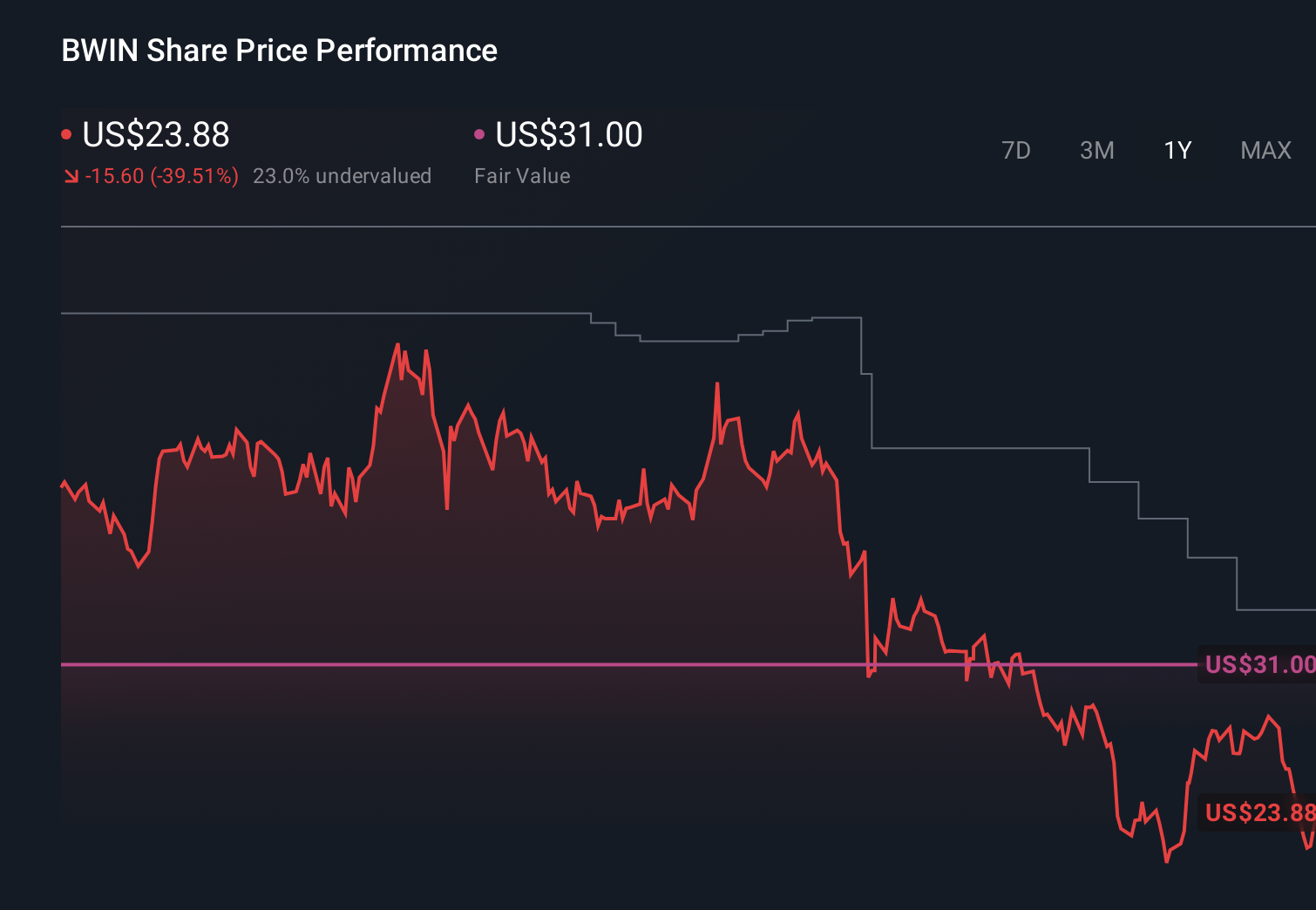1316x910 pixels.
Task: Click the Fair Value text label
Action: 522,175
